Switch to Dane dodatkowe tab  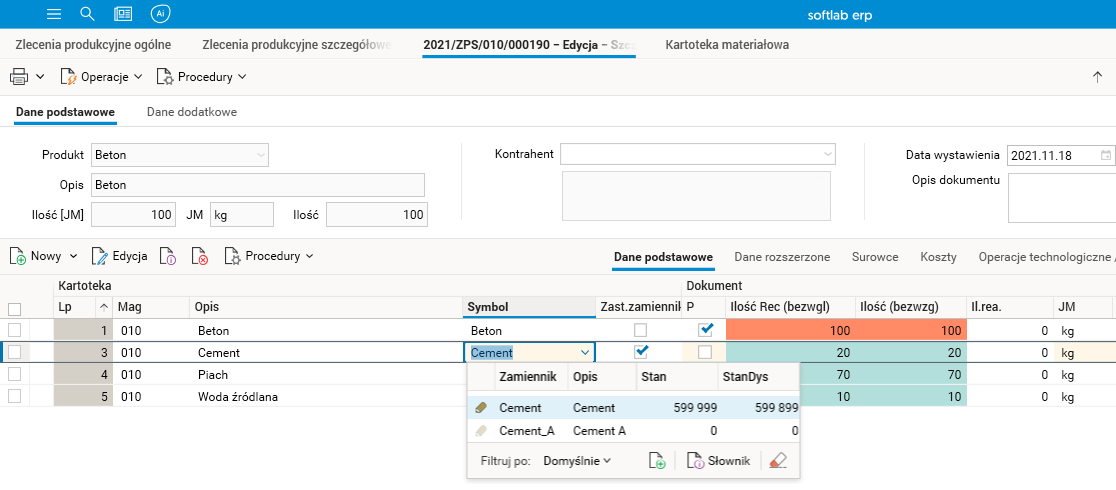192,112
